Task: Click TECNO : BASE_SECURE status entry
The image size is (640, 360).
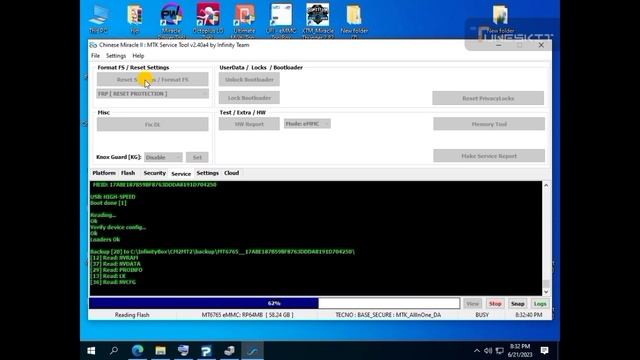Action: pos(388,315)
